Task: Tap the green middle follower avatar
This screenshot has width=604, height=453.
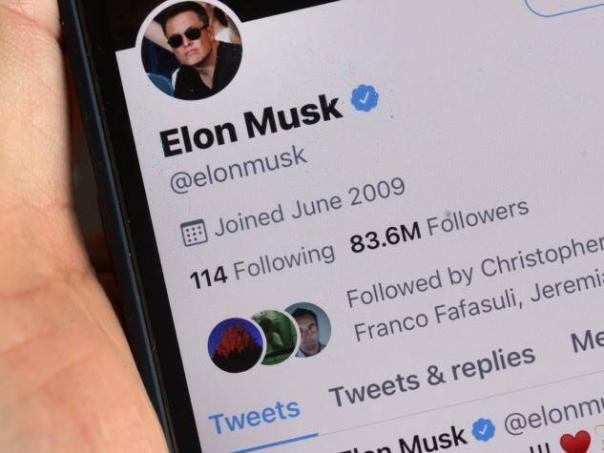Action: tap(275, 337)
